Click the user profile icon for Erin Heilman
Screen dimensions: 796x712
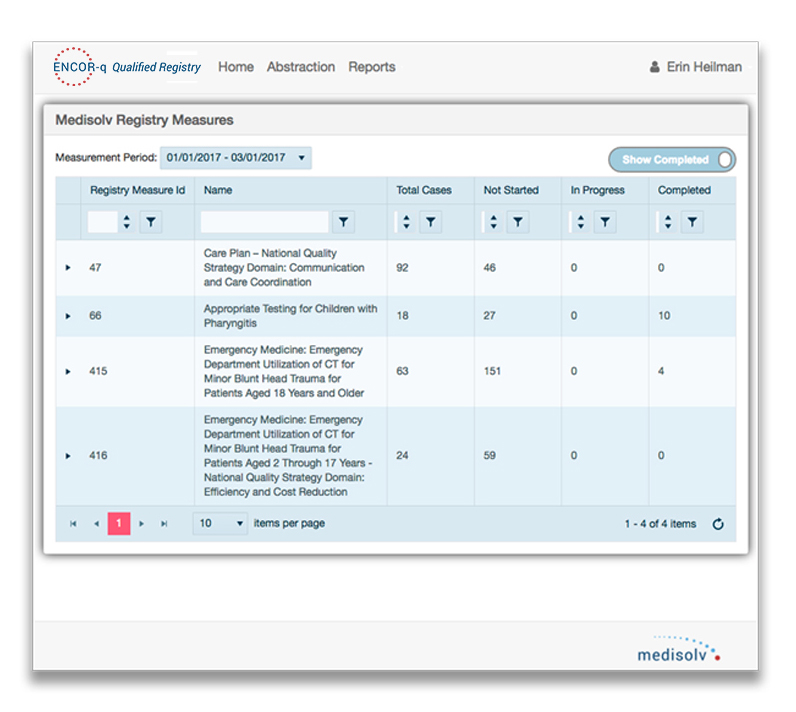(654, 67)
